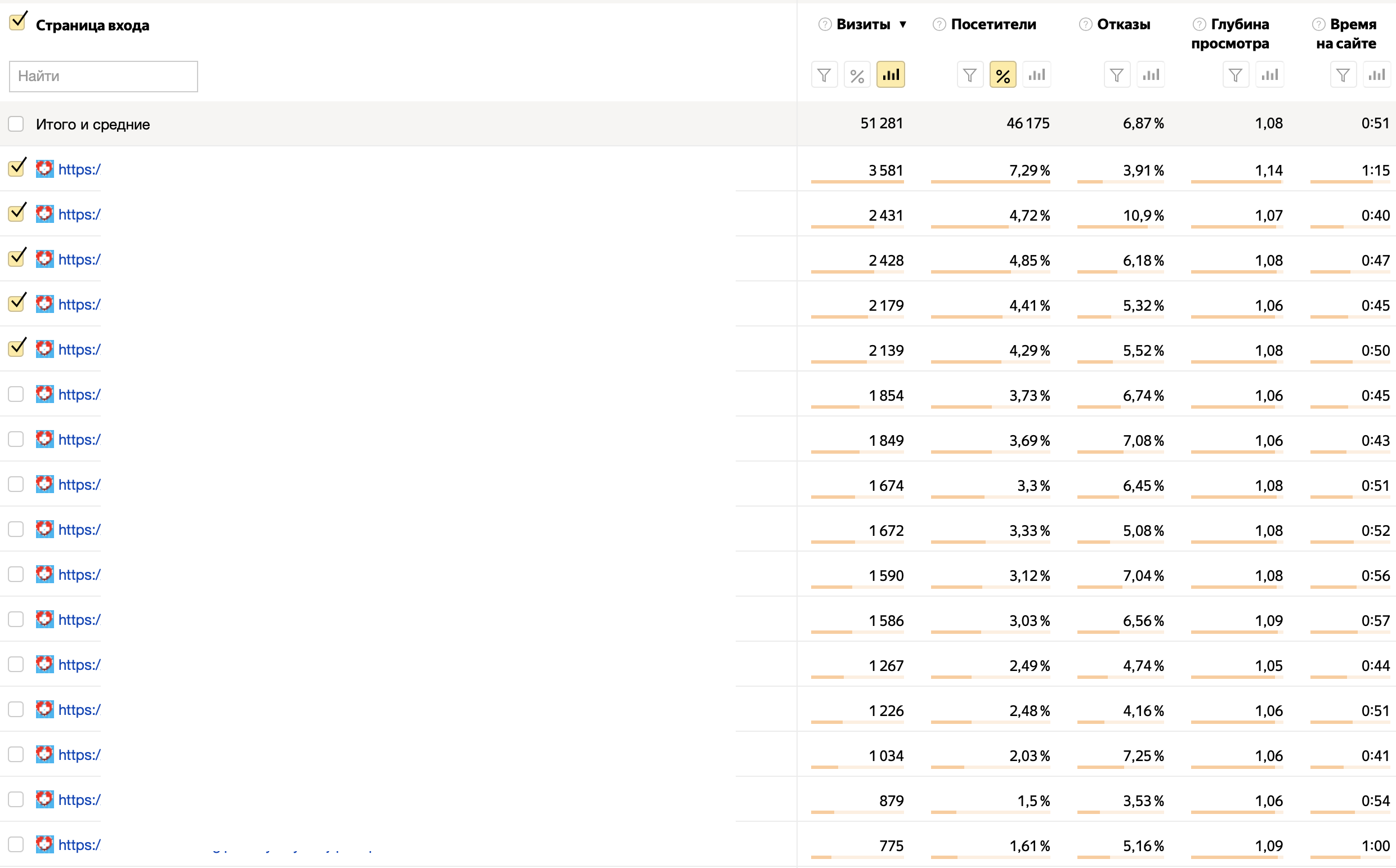Switch Визиты column to percent display
The width and height of the screenshot is (1396, 868).
(x=856, y=75)
